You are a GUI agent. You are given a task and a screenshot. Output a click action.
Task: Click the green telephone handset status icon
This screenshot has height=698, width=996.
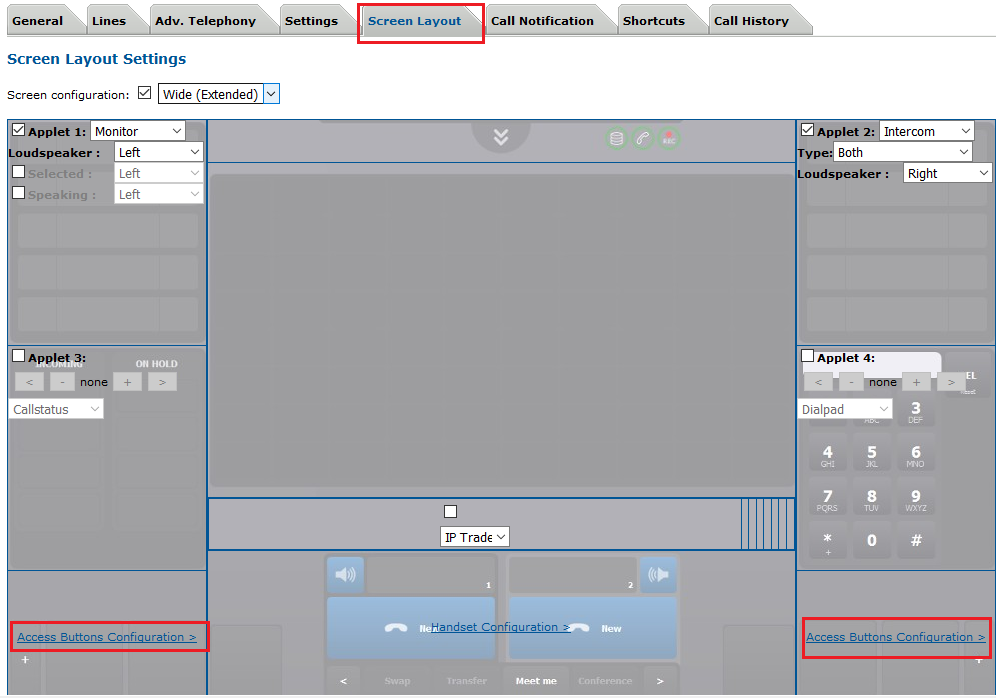[643, 138]
